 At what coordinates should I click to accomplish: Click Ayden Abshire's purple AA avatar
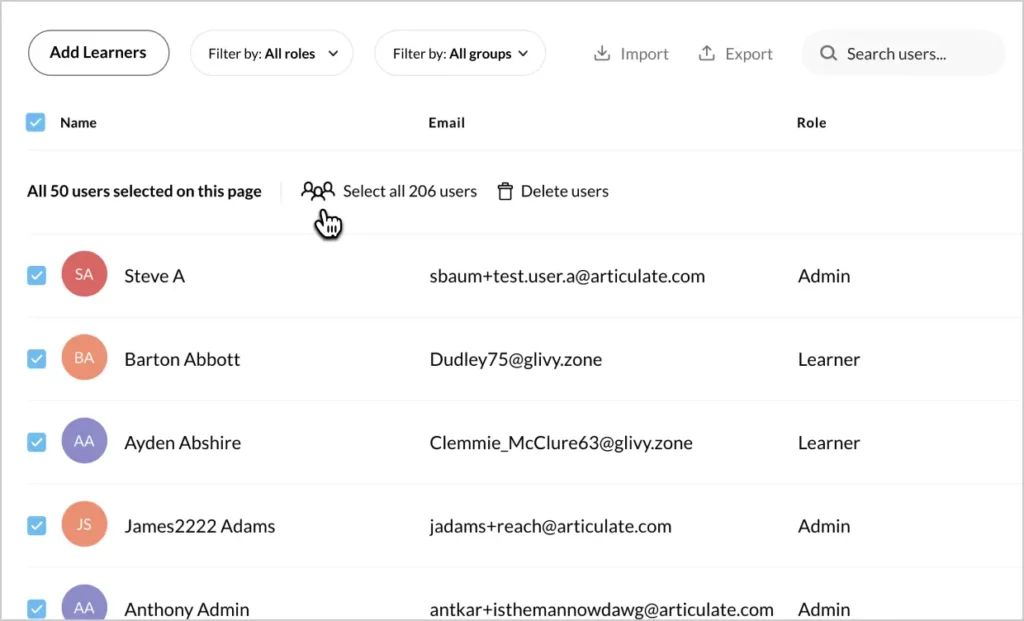(x=84, y=442)
